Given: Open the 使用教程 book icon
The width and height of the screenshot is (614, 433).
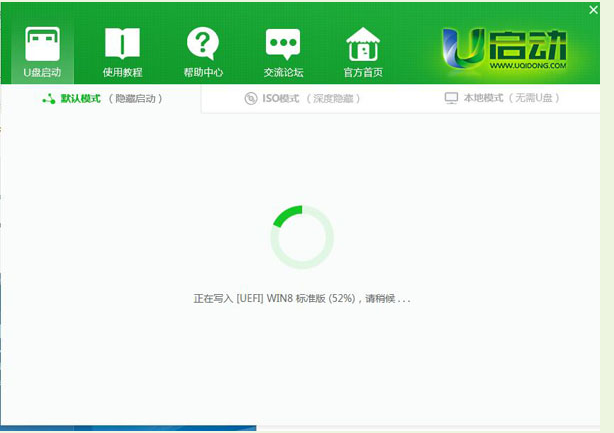Looking at the screenshot, I should pos(122,43).
